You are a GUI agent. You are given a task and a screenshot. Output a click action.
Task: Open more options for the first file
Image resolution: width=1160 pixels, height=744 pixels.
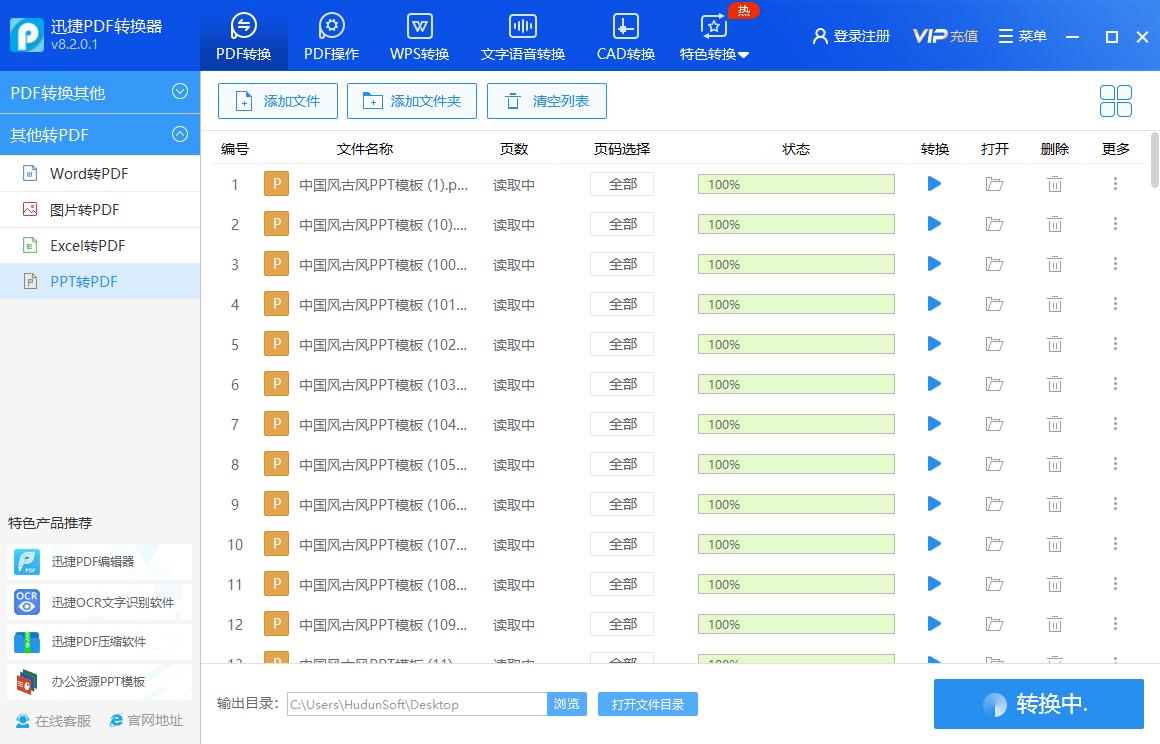pos(1115,184)
